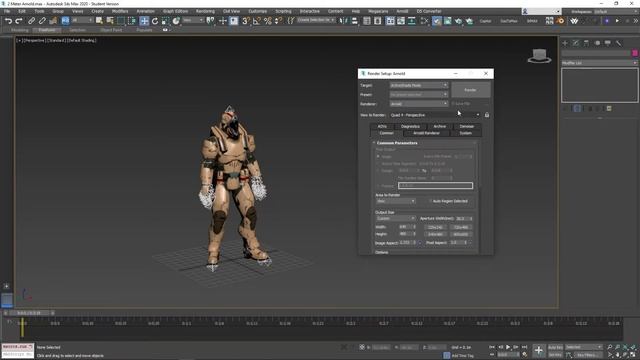Open the Area to Render dropdown
The height and width of the screenshot is (360, 640).
point(396,201)
